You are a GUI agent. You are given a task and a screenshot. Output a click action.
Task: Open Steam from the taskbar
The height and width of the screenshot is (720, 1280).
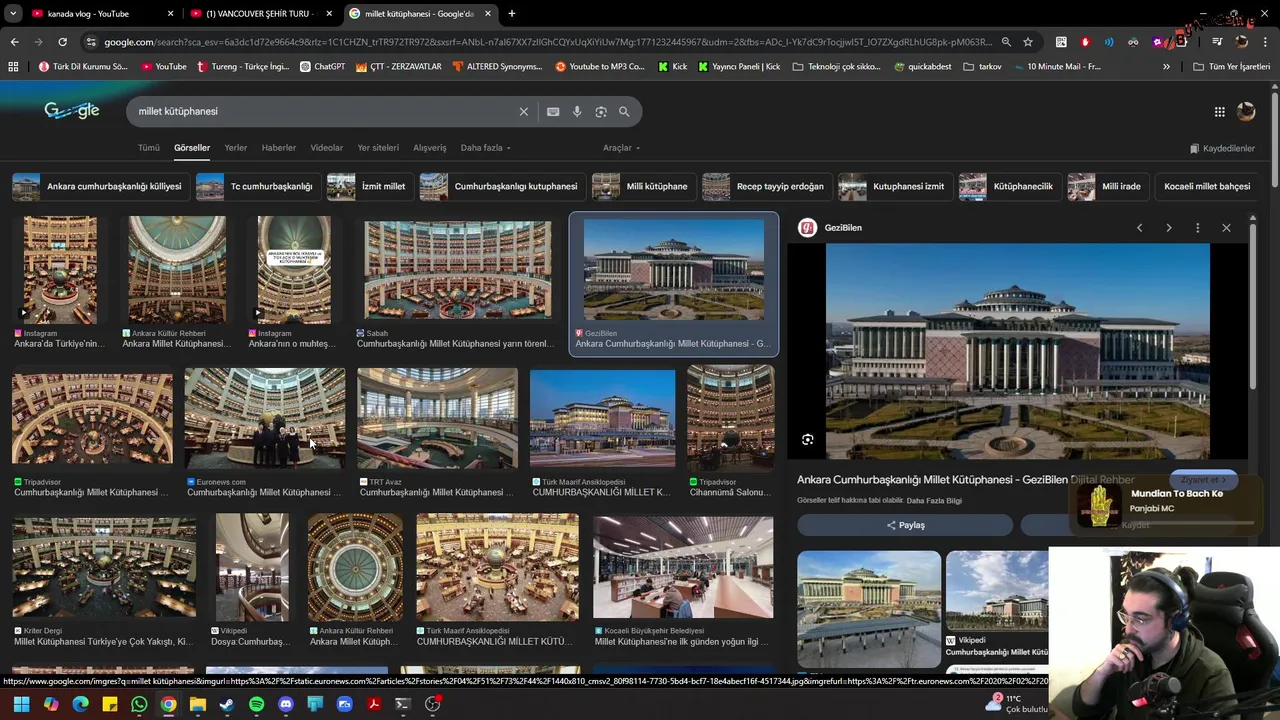pyautogui.click(x=227, y=704)
